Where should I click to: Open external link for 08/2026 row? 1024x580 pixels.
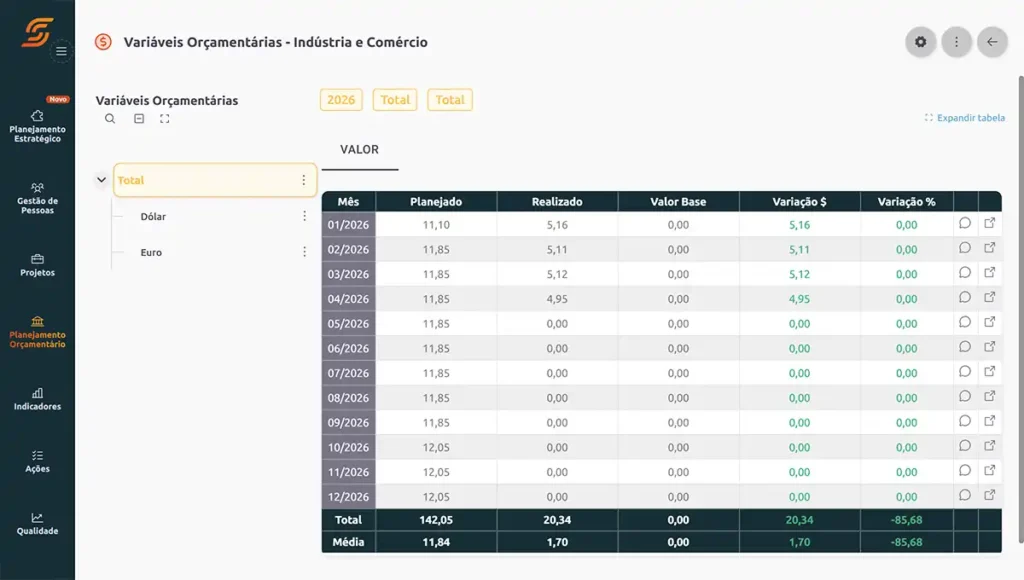click(989, 396)
